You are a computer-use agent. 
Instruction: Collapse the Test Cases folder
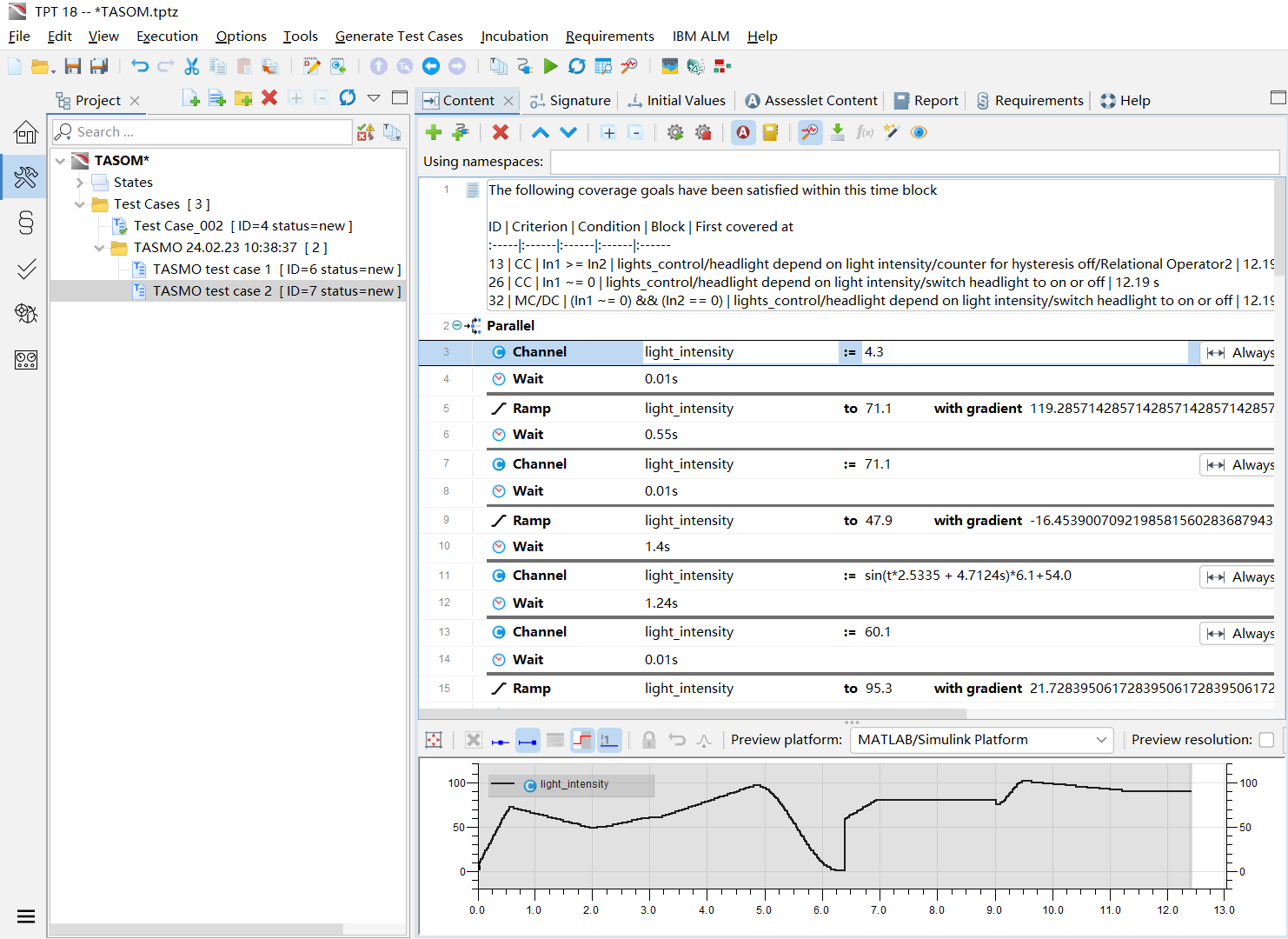point(80,204)
